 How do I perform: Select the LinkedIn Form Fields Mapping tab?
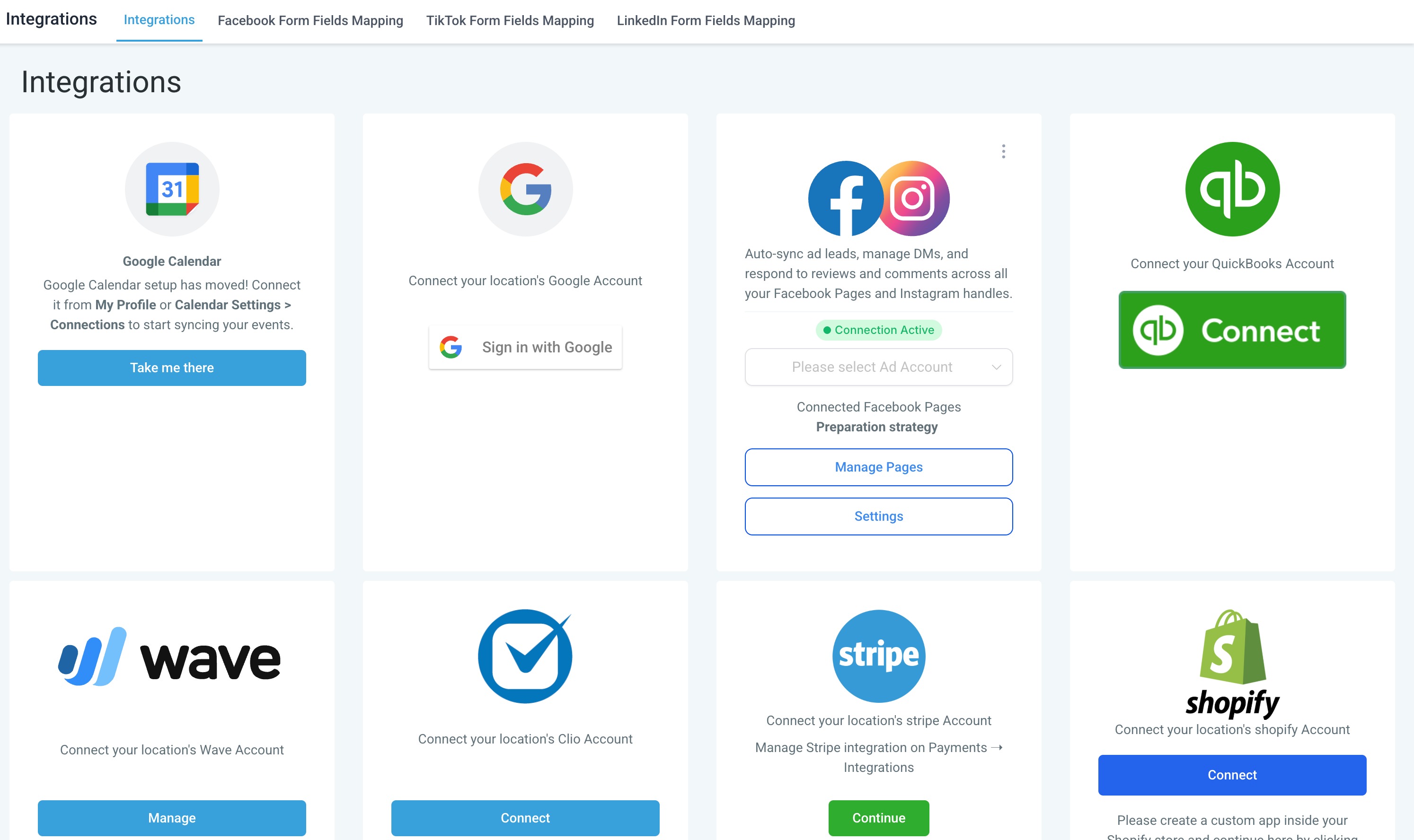(706, 21)
